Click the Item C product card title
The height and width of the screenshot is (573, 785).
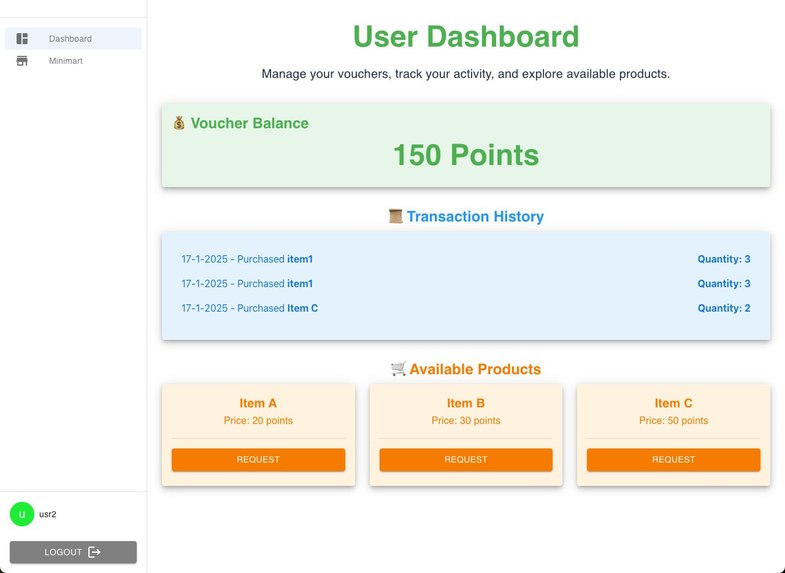coord(673,403)
